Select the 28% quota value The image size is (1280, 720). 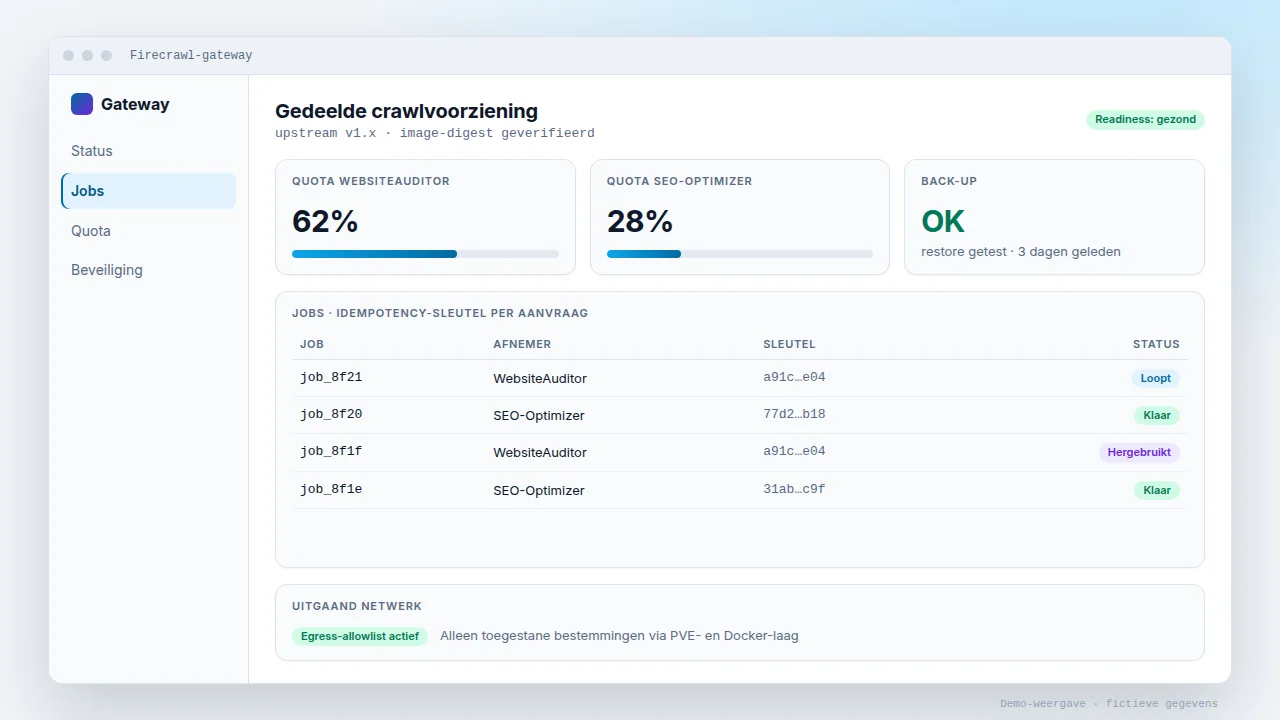(x=640, y=221)
